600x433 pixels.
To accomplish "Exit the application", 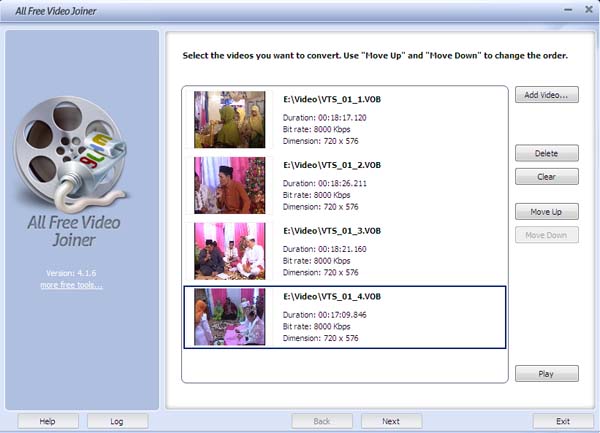I will point(563,421).
